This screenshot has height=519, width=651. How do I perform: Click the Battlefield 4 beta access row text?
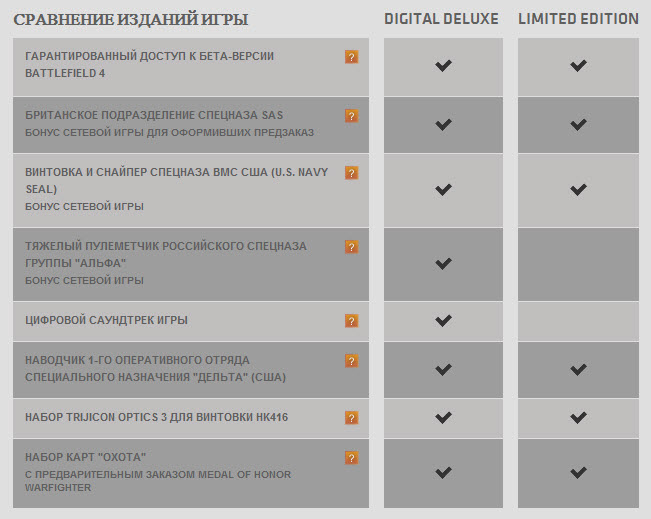(149, 65)
